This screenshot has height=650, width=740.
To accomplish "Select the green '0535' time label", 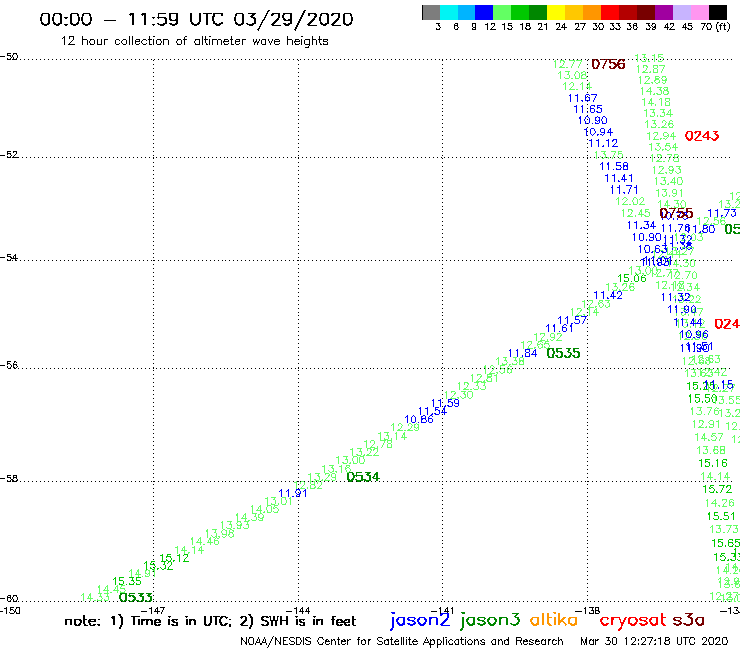I will click(x=563, y=353).
